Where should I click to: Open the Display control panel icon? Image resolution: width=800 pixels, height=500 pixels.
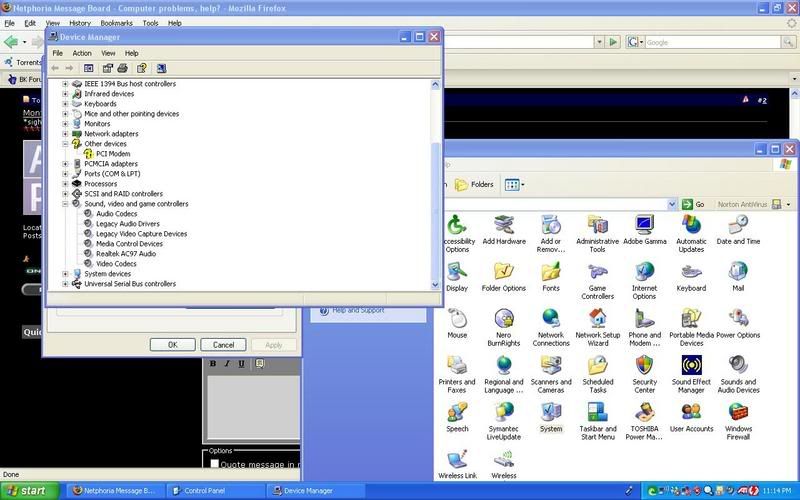coord(457,277)
